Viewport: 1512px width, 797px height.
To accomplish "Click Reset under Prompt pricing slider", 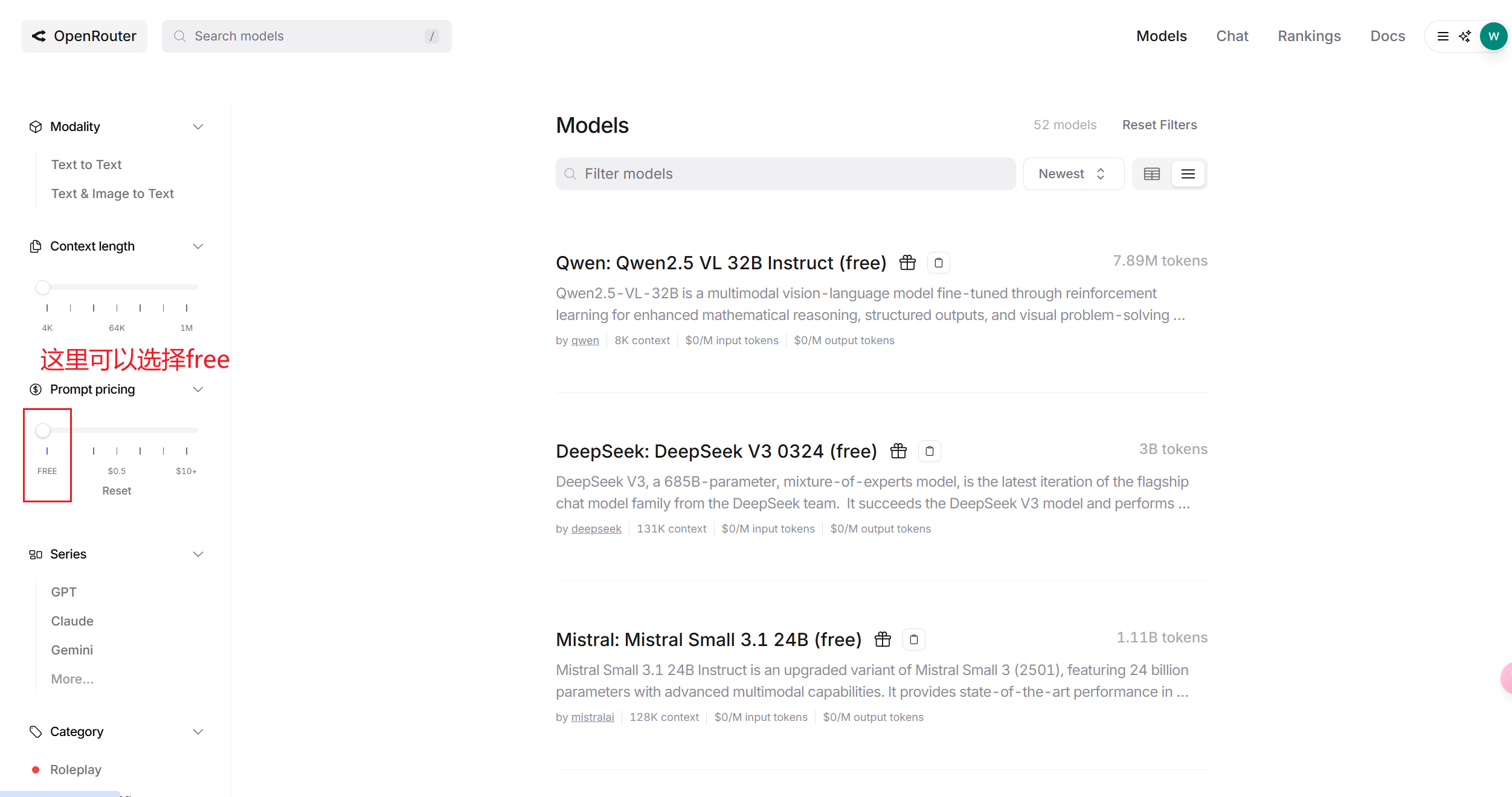I will pyautogui.click(x=117, y=491).
